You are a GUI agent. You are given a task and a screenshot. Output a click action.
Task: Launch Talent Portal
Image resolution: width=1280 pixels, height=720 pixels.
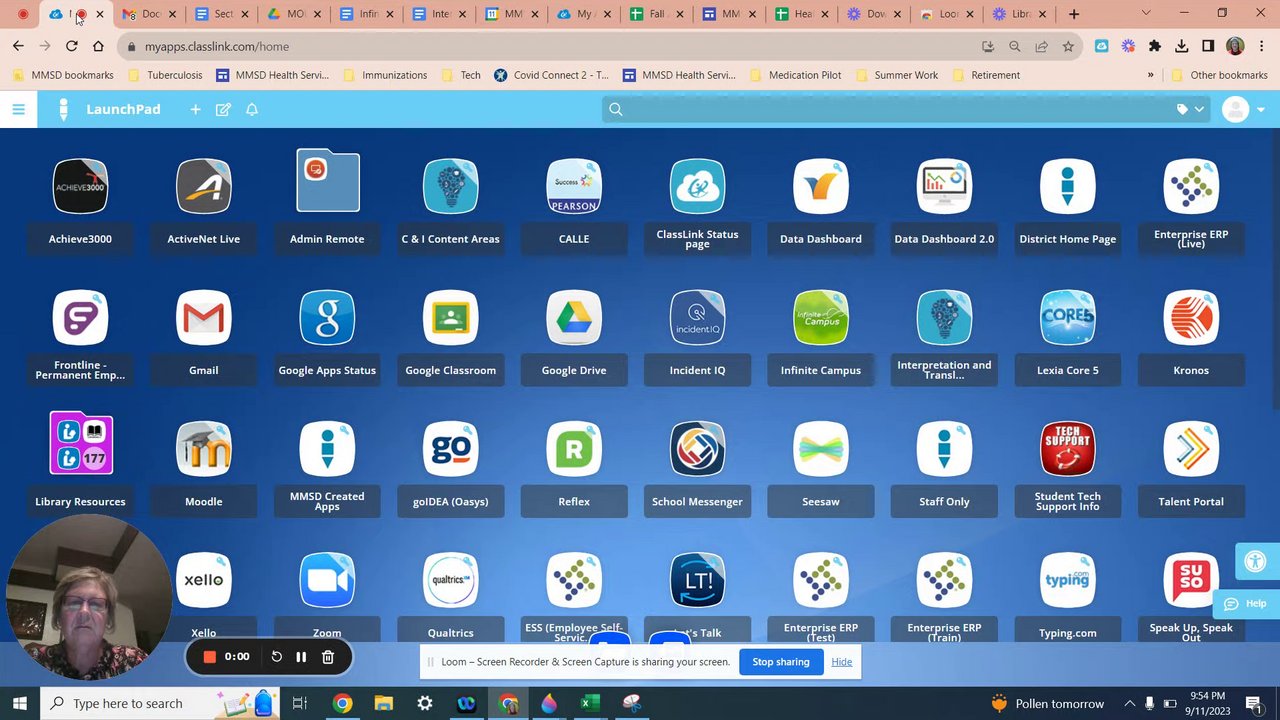tap(1191, 449)
